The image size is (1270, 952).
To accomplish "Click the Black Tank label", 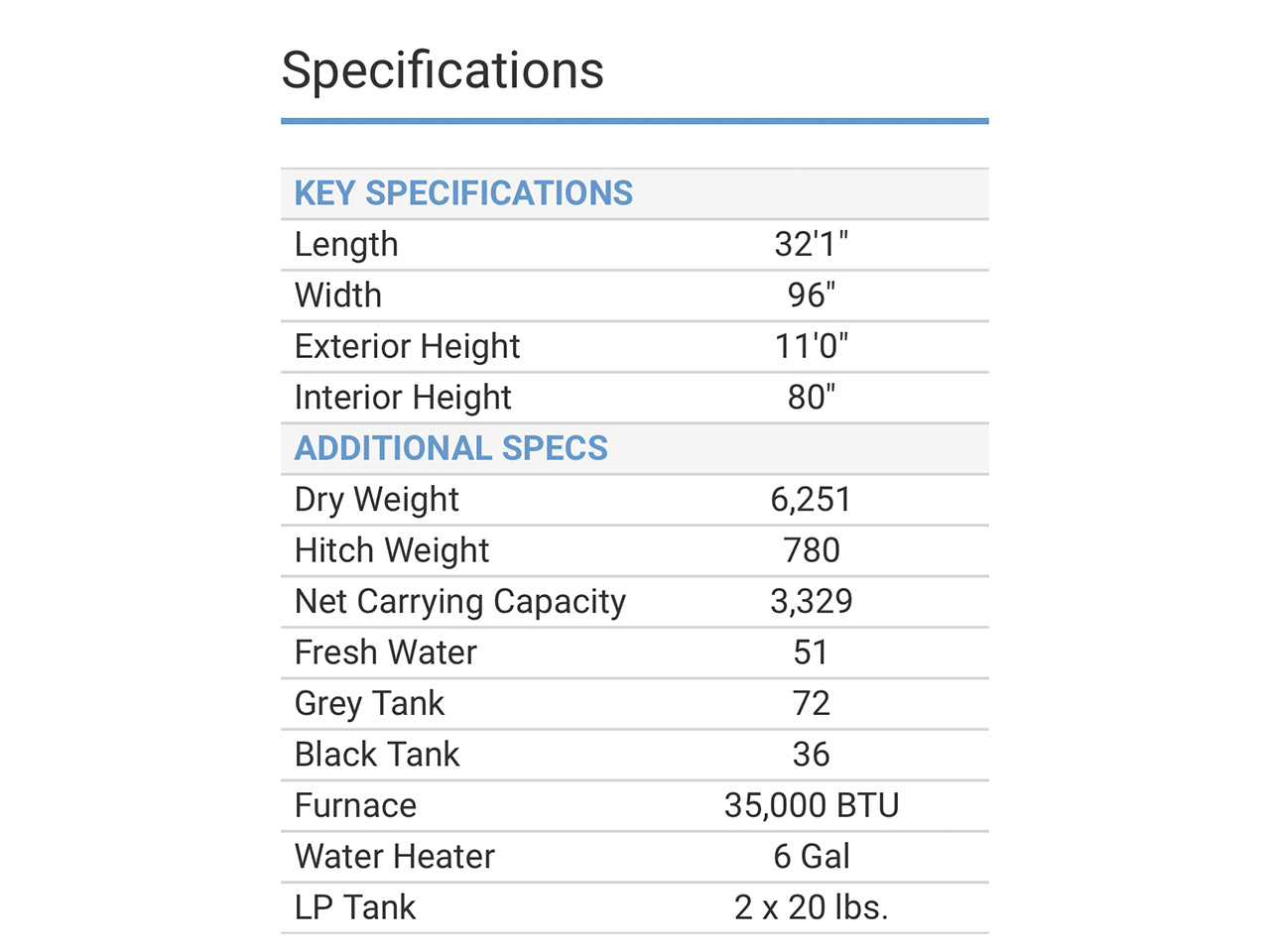I will click(377, 755).
